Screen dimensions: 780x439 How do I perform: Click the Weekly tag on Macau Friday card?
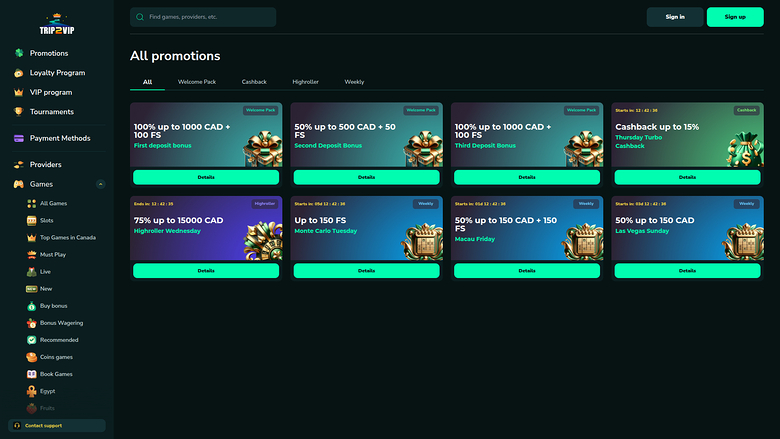pyautogui.click(x=586, y=204)
